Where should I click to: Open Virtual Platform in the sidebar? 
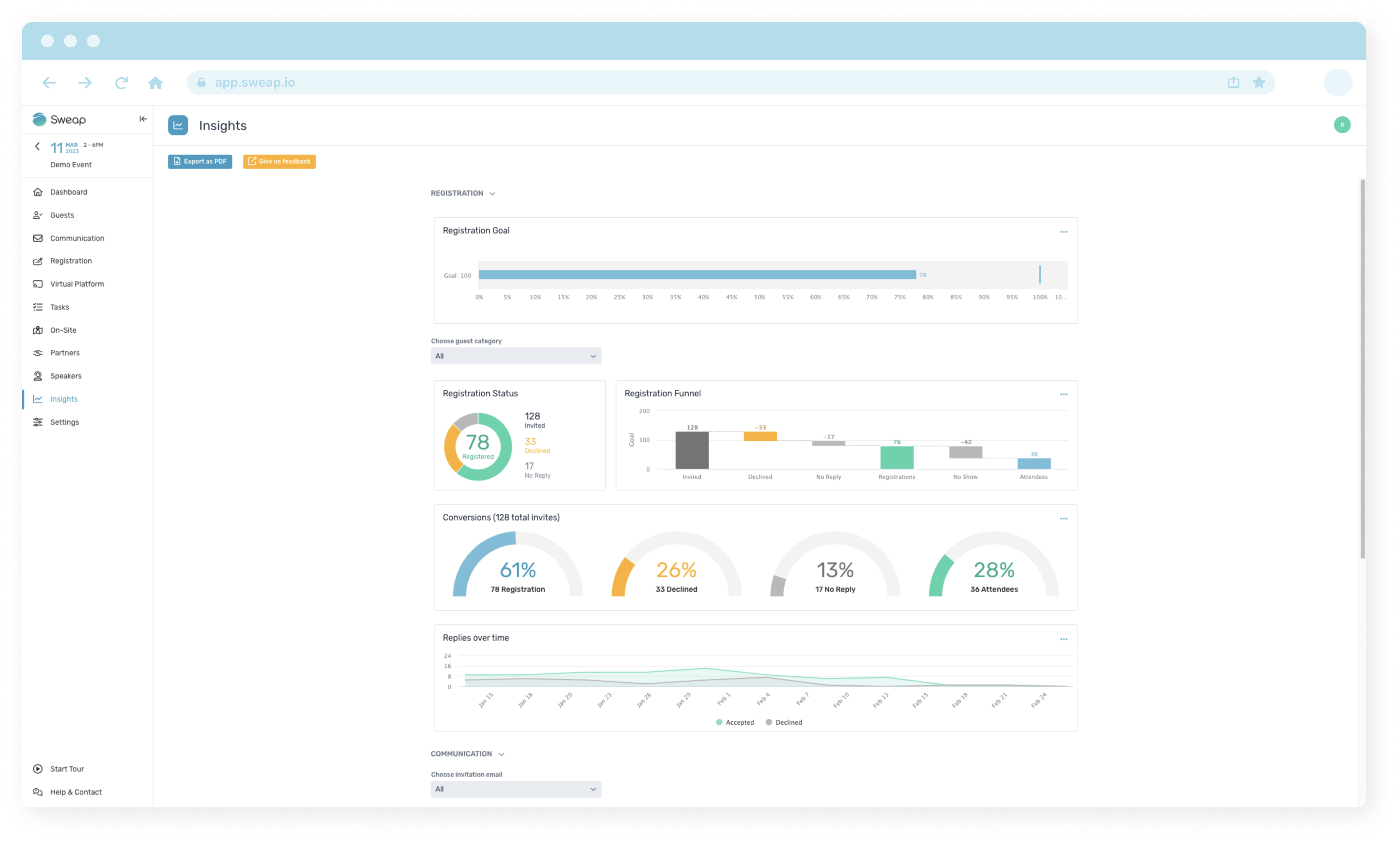tap(76, 284)
